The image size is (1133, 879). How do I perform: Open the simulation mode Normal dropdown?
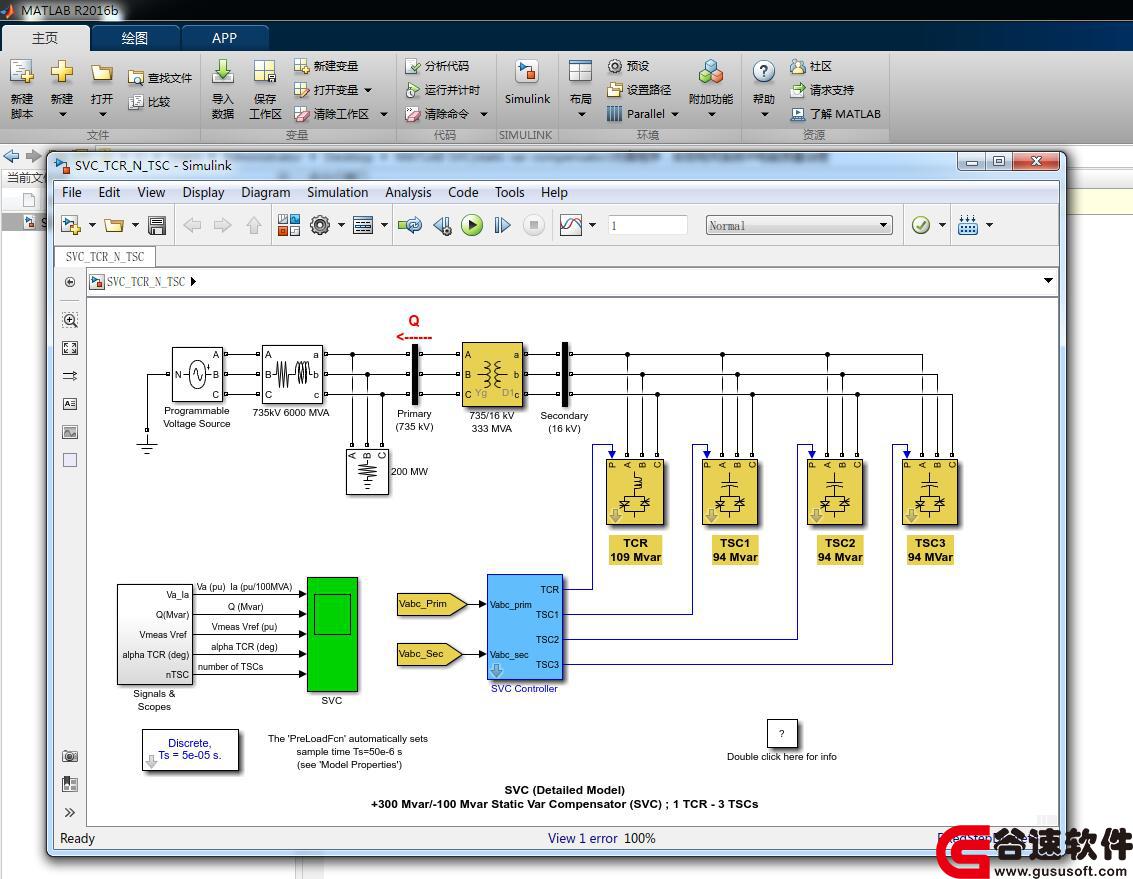click(x=798, y=226)
